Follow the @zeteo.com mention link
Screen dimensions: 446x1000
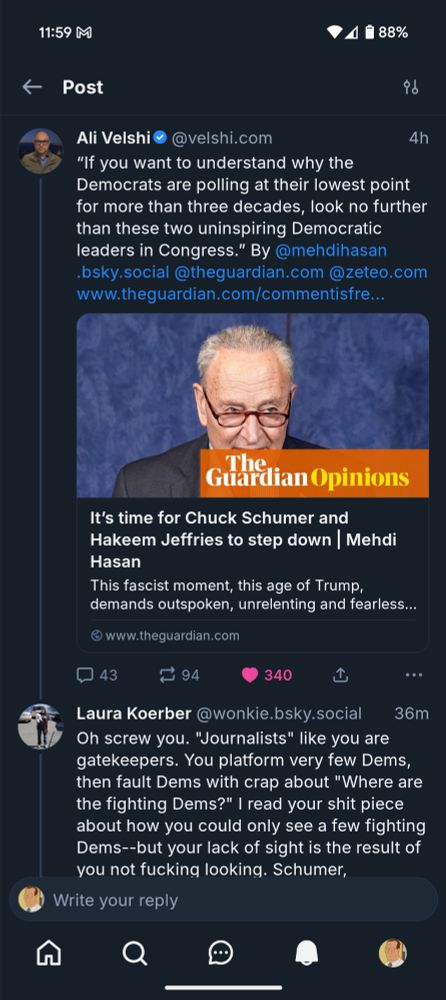tap(378, 272)
